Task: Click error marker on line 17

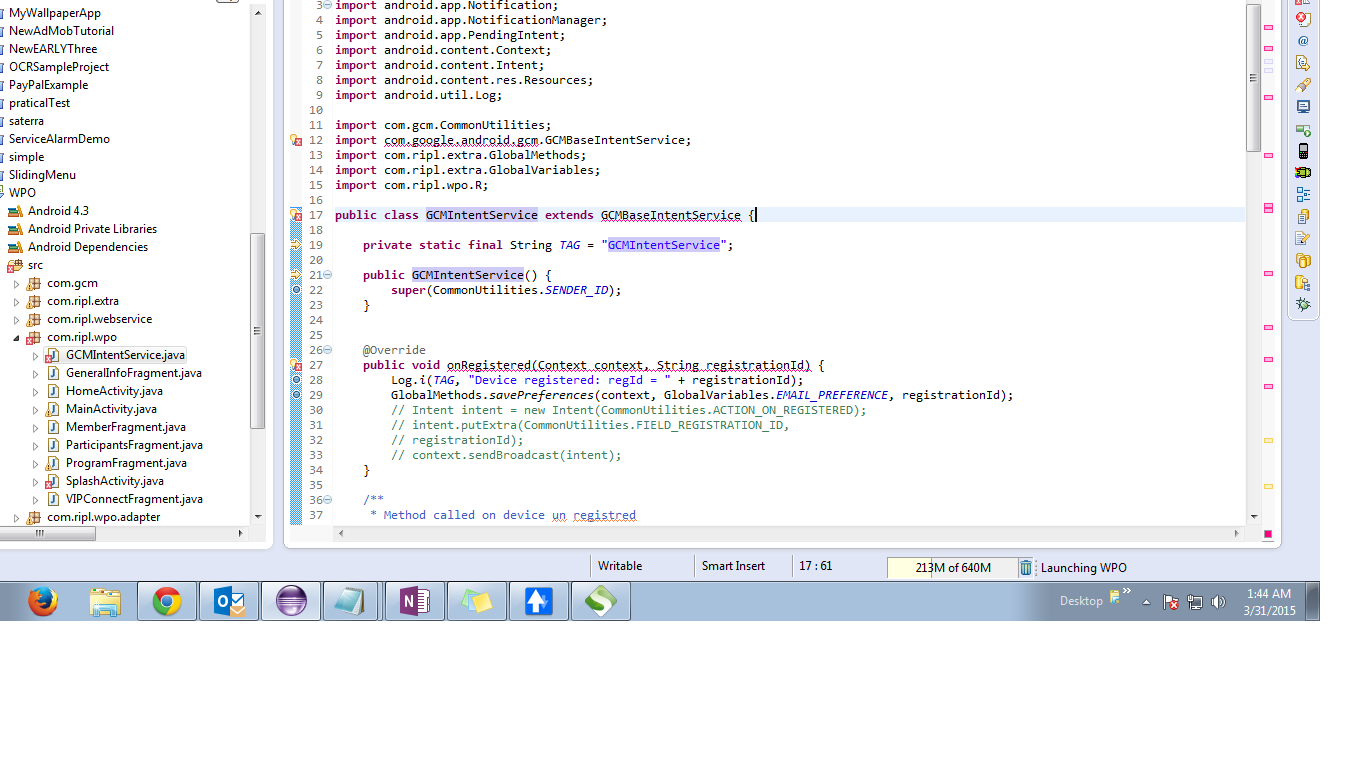Action: point(296,215)
